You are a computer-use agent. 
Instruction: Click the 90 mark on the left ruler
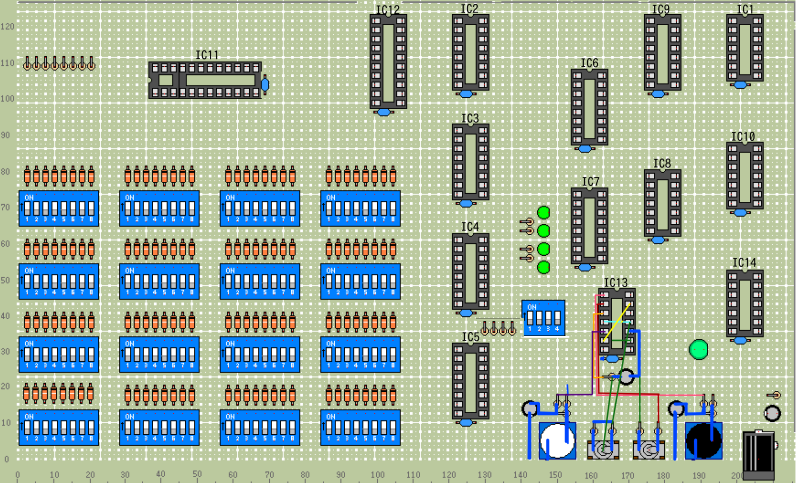[x=5, y=135]
